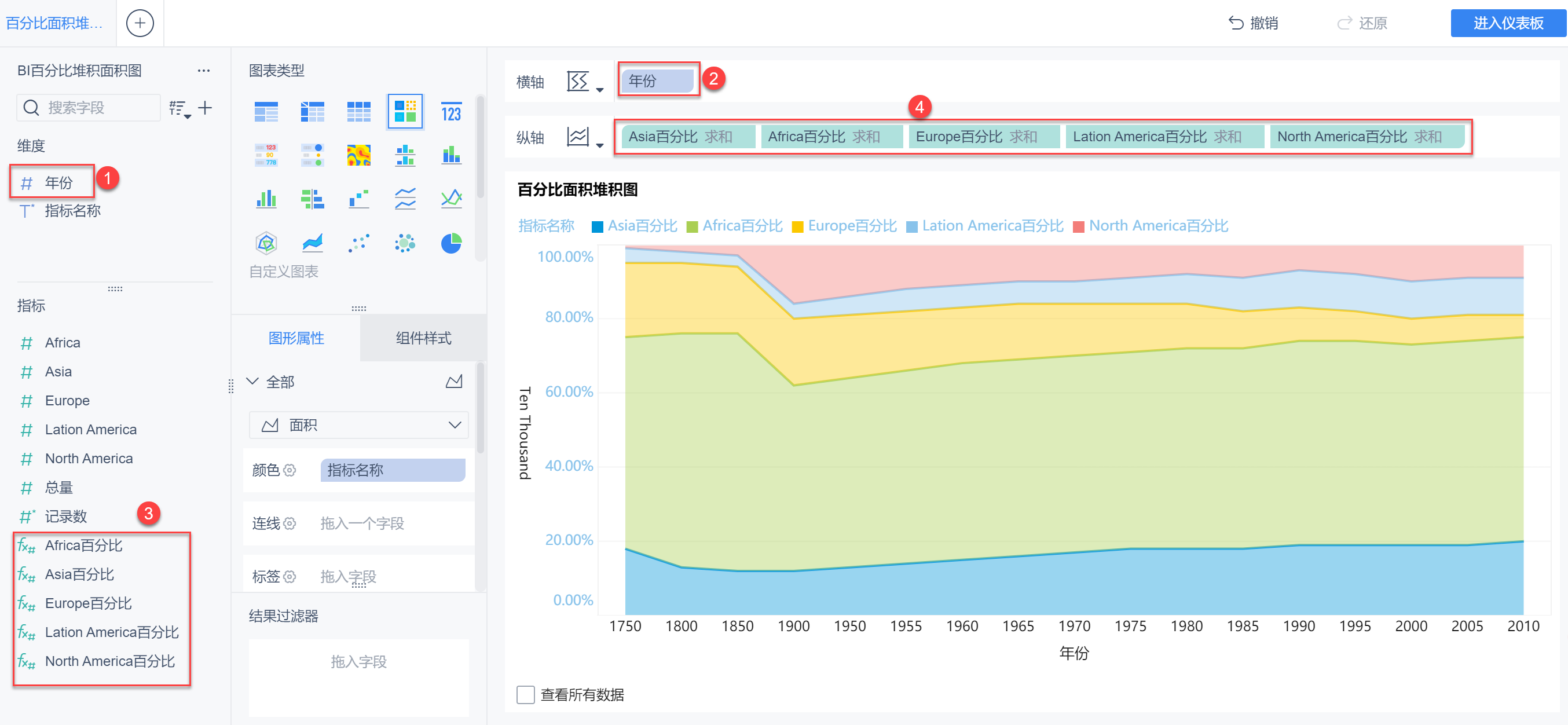Select the waterfall chart icon
The image size is (1568, 725).
coord(358,199)
